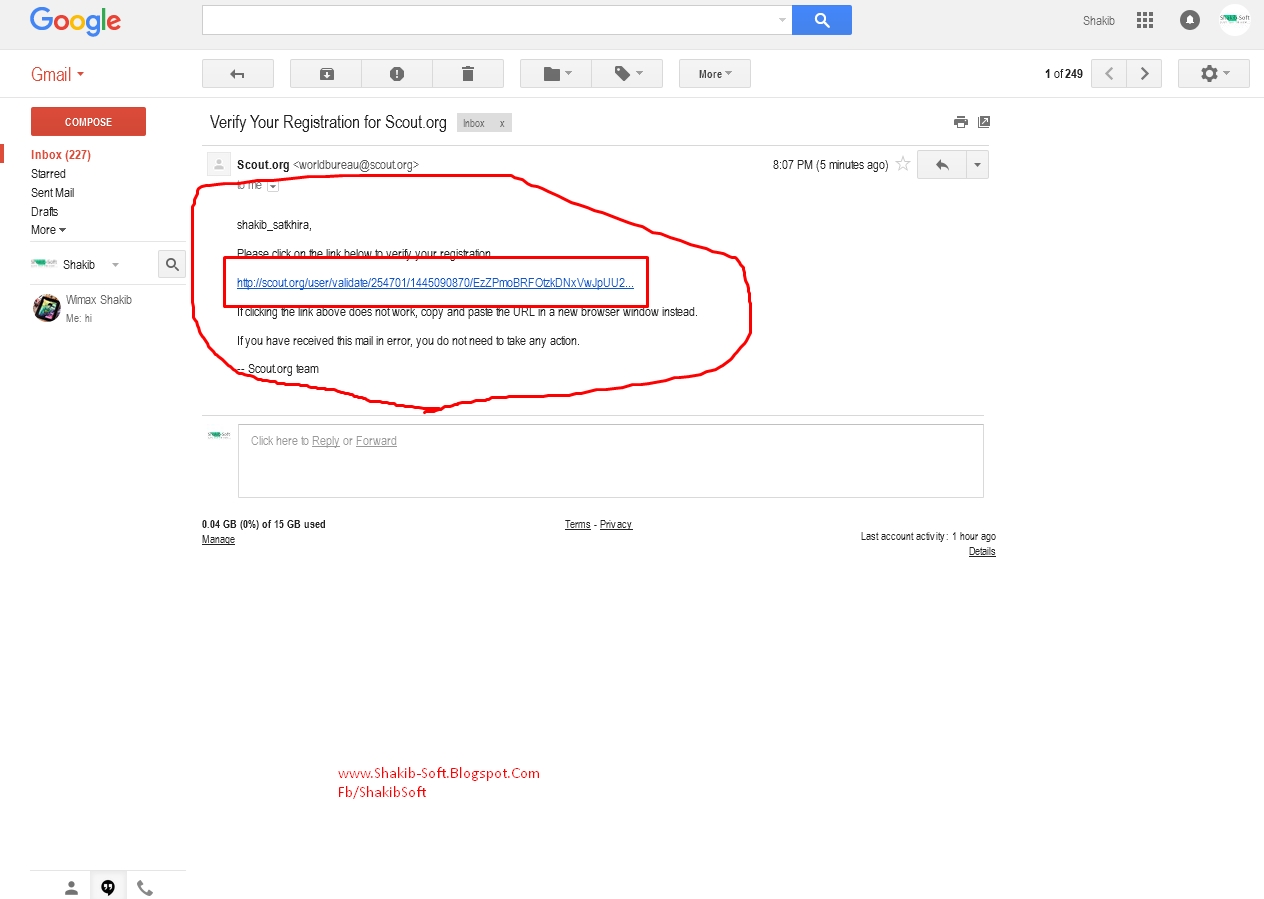Image resolution: width=1264 pixels, height=899 pixels.
Task: Open the Gmail dropdown menu
Action: coord(58,75)
